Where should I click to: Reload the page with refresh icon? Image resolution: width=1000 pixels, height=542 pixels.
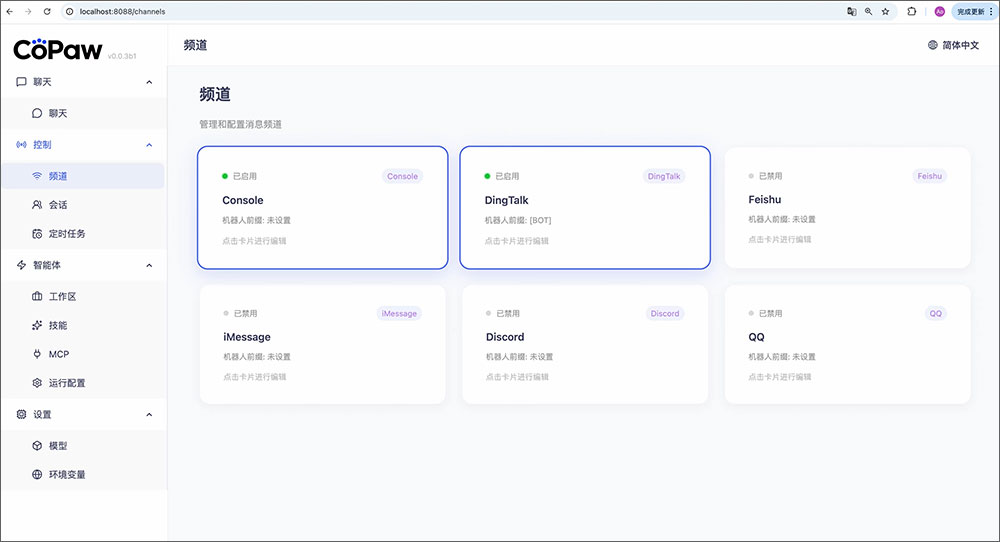pos(47,11)
